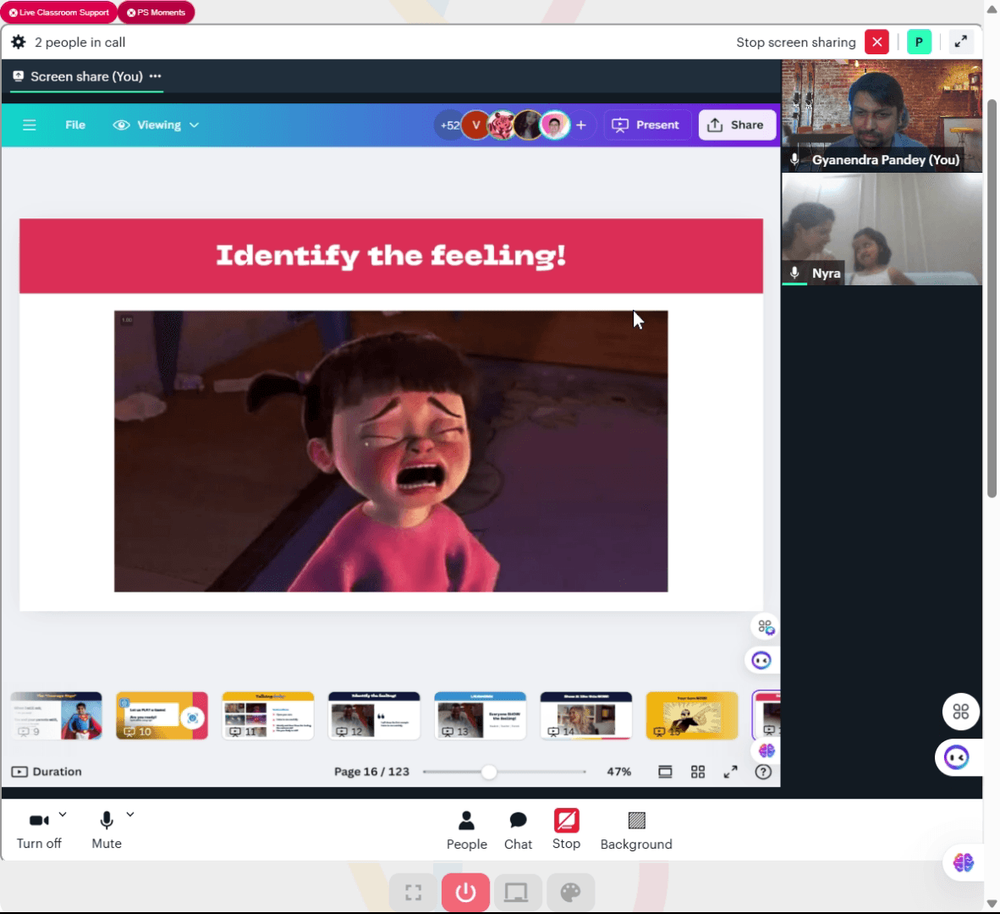Click the brain icon near slide thumbnails

pyautogui.click(x=767, y=751)
